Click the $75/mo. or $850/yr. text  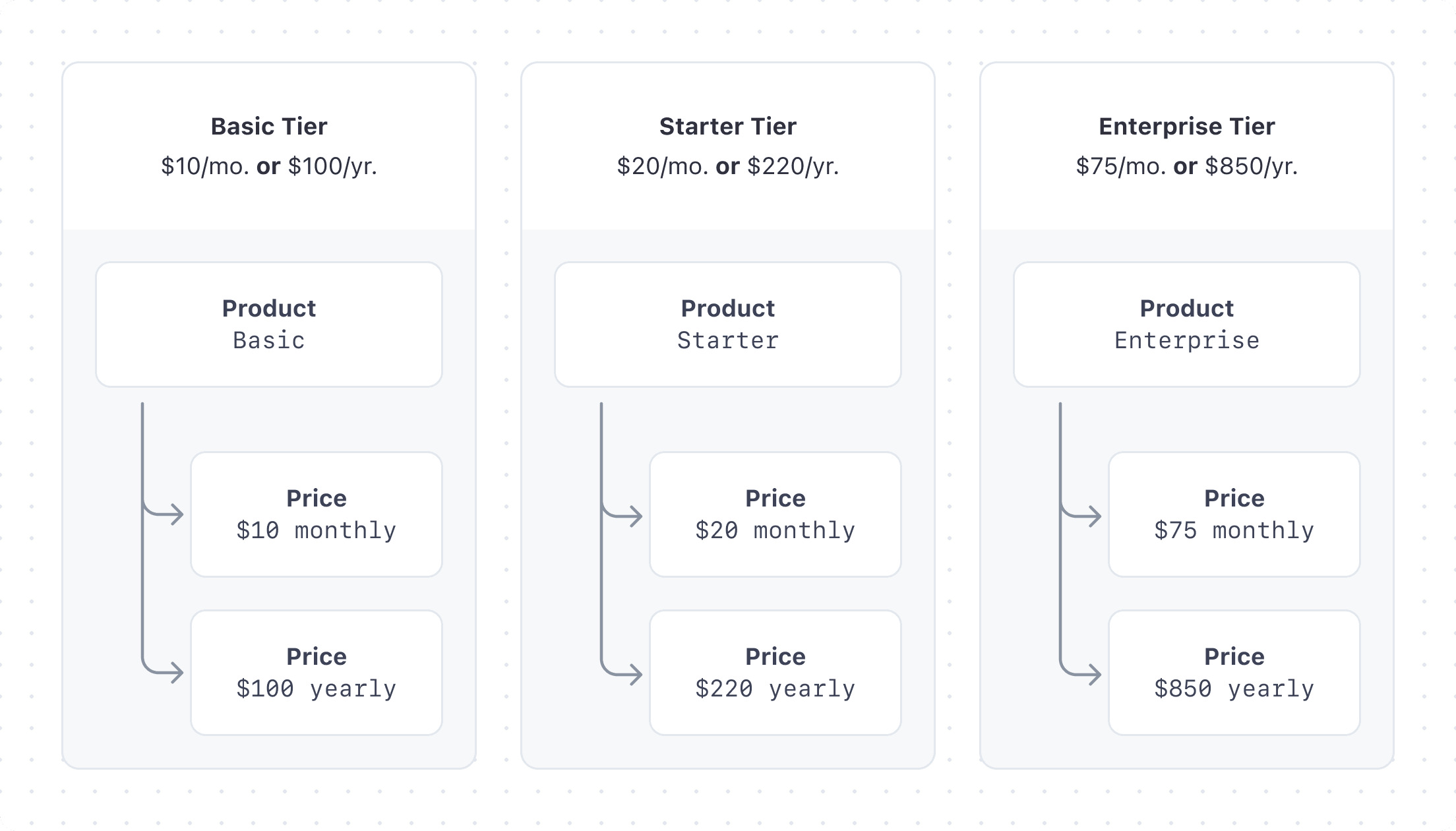[x=1187, y=166]
